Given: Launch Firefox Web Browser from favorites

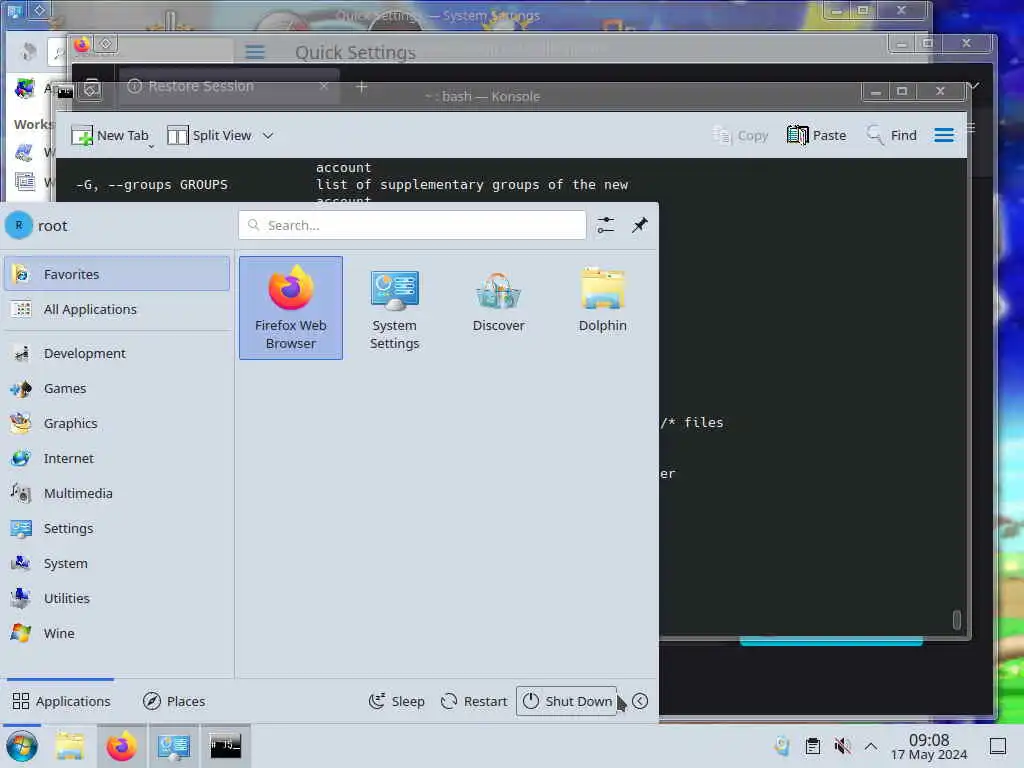Looking at the screenshot, I should point(291,308).
